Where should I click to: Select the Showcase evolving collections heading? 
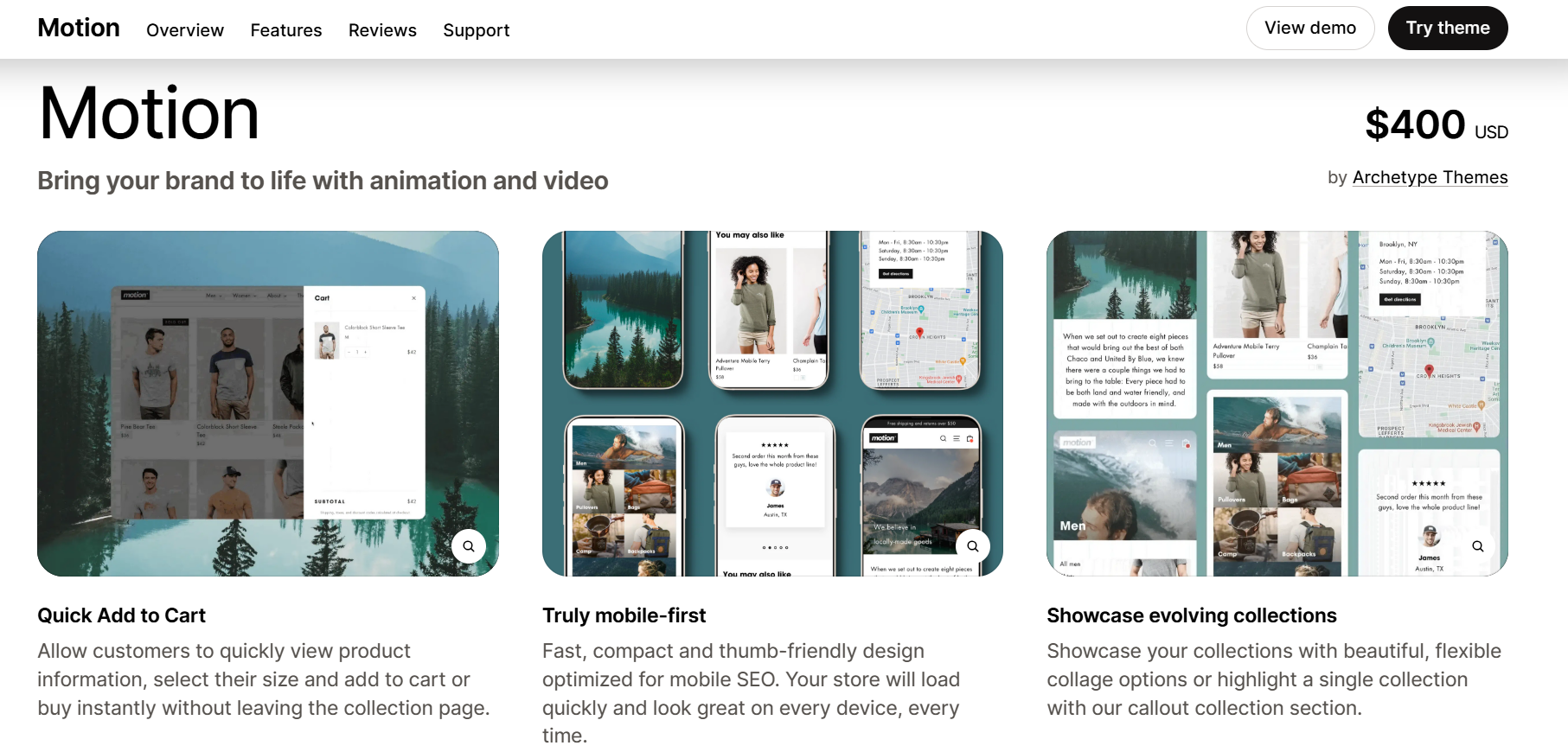pyautogui.click(x=1192, y=615)
